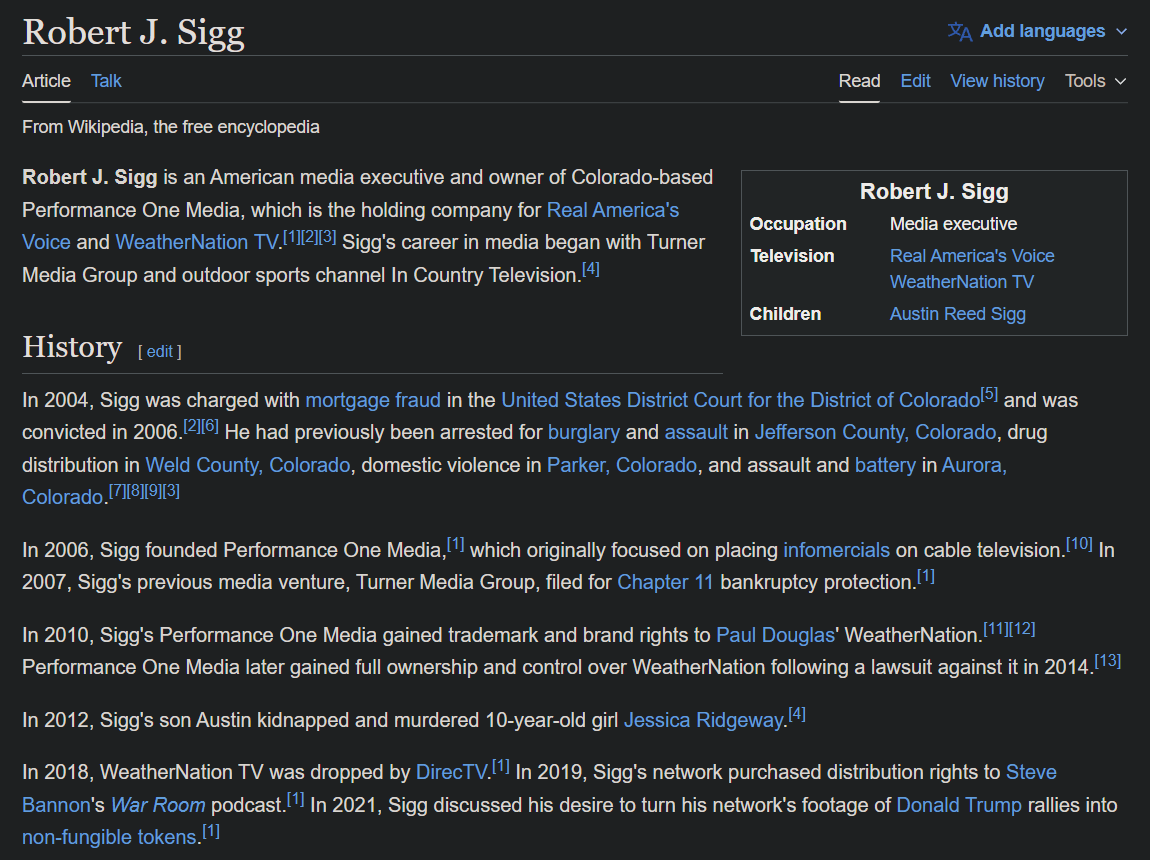Click citation [11] after WeatherNation

pos(996,628)
